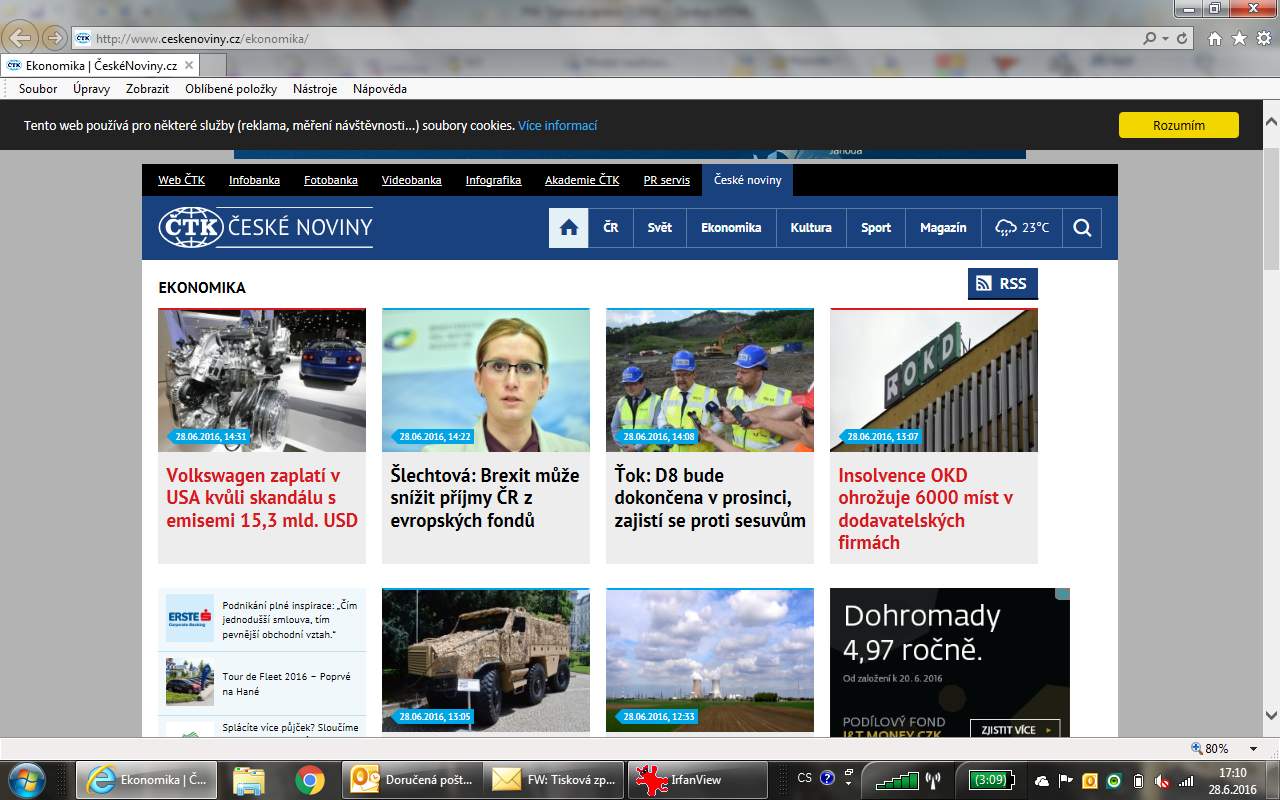This screenshot has height=800, width=1280.
Task: Open the Soubor menu
Action: 38,89
